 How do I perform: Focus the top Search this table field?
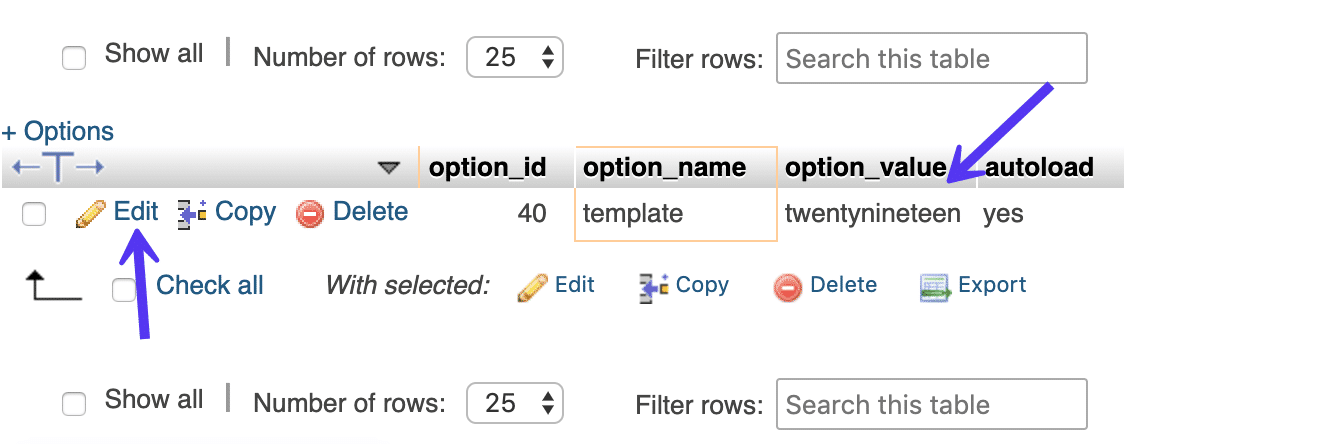coord(931,58)
